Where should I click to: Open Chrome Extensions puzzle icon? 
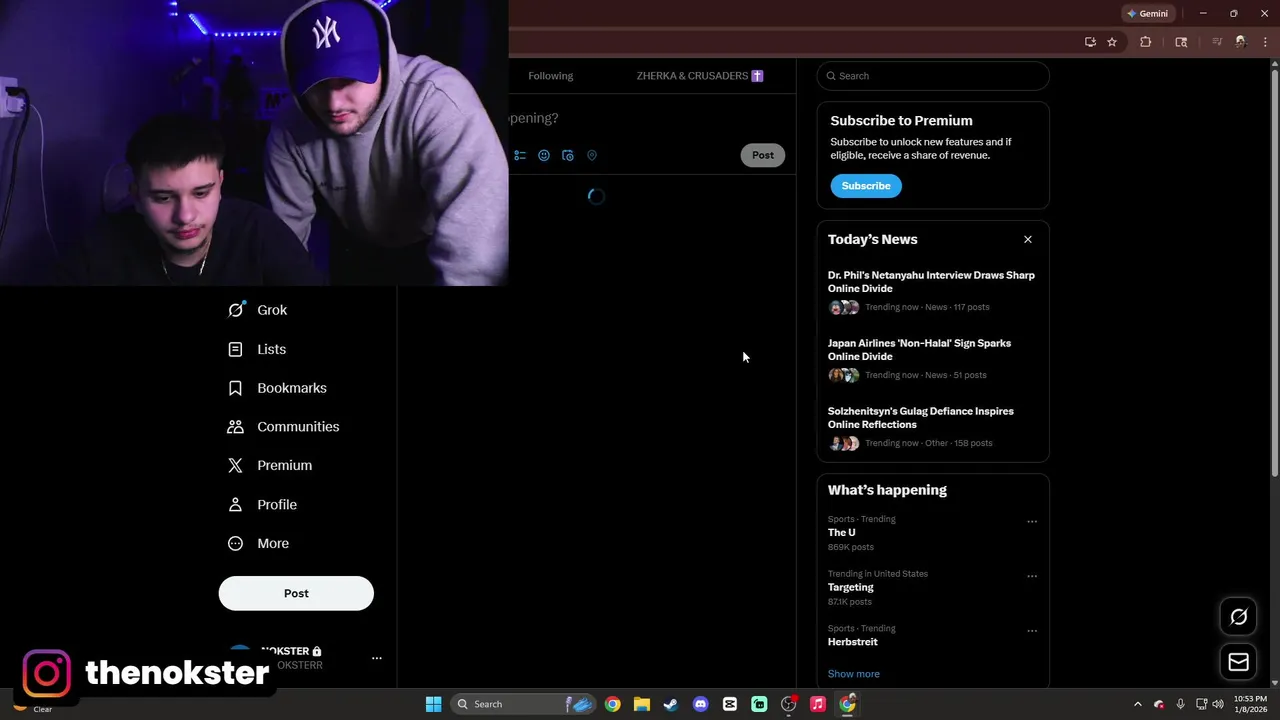(1146, 42)
